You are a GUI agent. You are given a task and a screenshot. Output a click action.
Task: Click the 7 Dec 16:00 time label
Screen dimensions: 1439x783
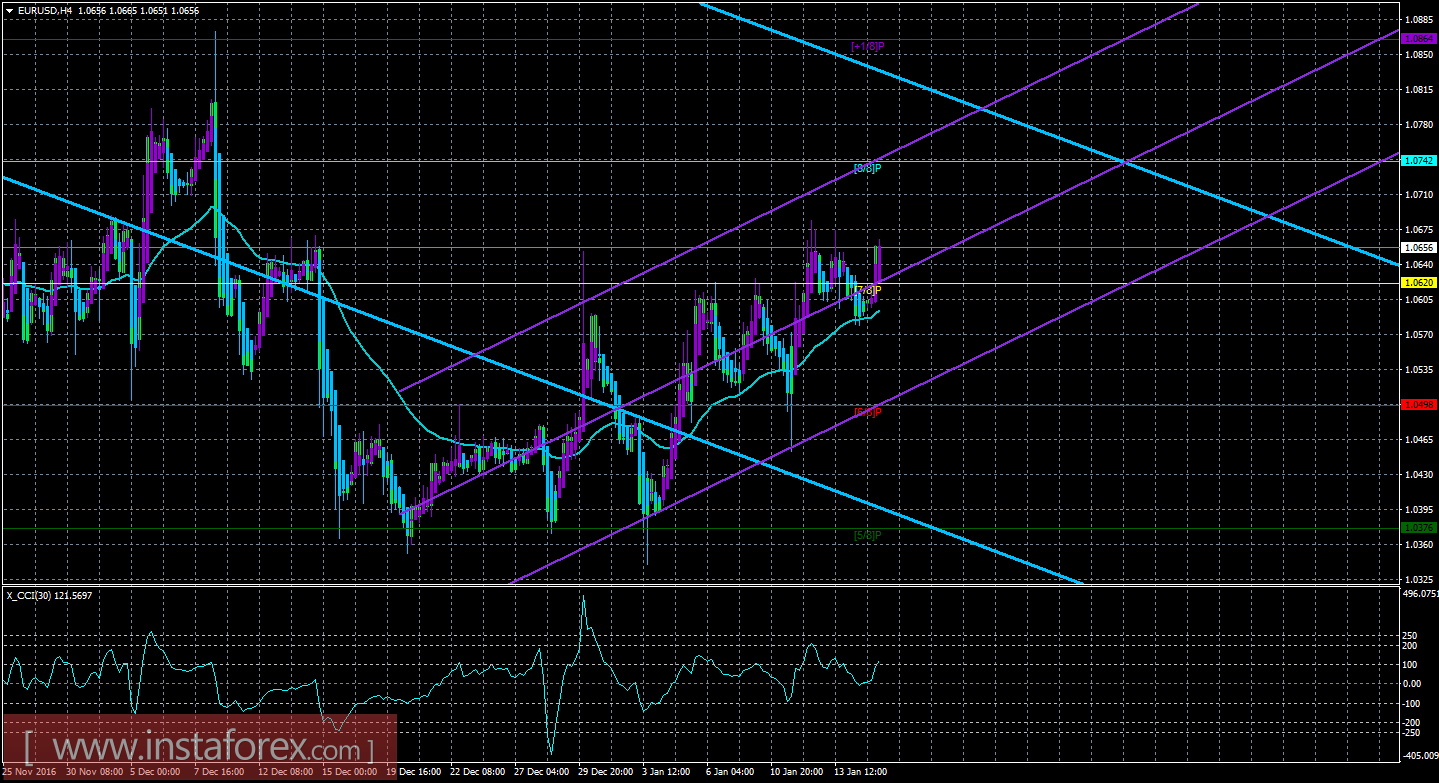(220, 772)
